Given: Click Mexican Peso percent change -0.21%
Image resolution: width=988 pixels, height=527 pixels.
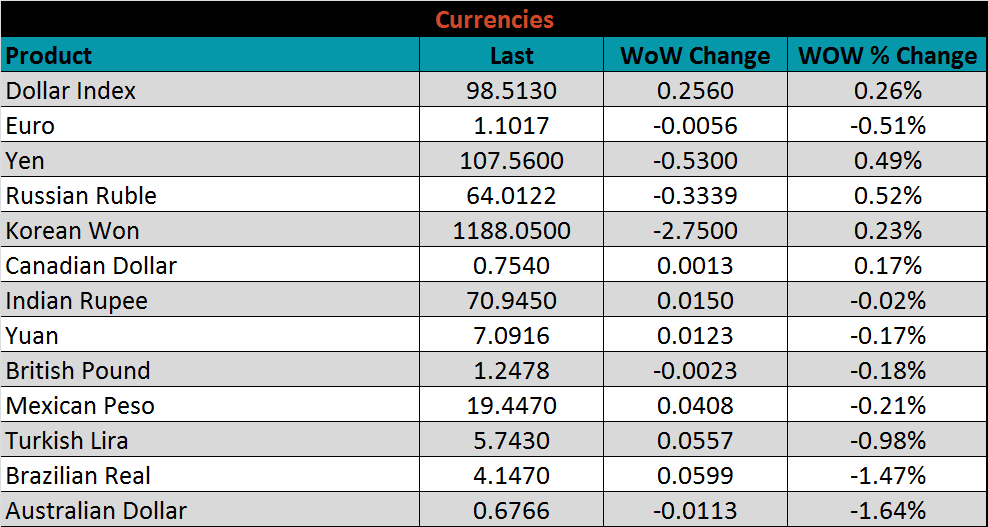Looking at the screenshot, I should click(x=887, y=406).
